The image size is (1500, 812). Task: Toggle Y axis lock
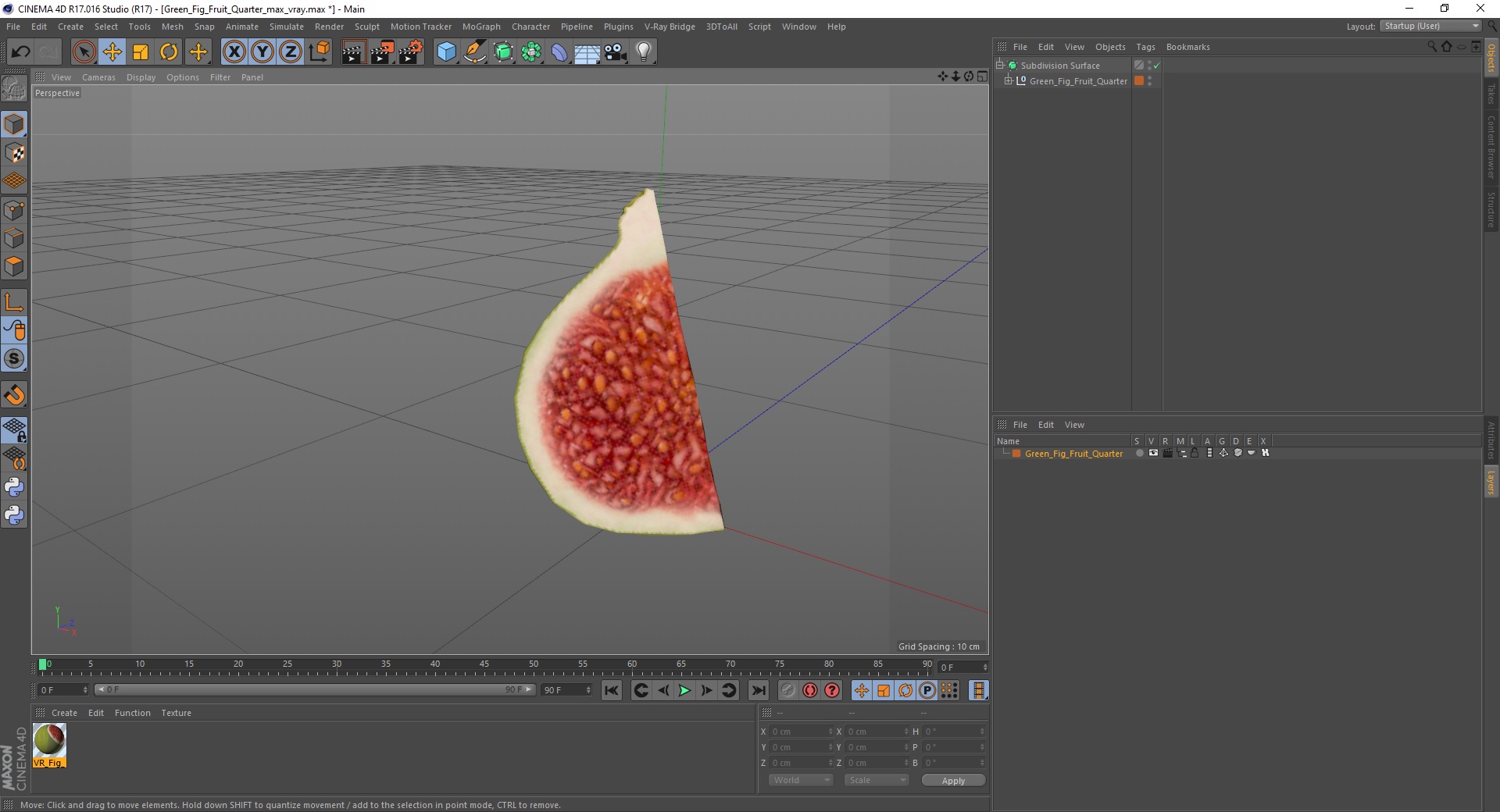click(262, 52)
